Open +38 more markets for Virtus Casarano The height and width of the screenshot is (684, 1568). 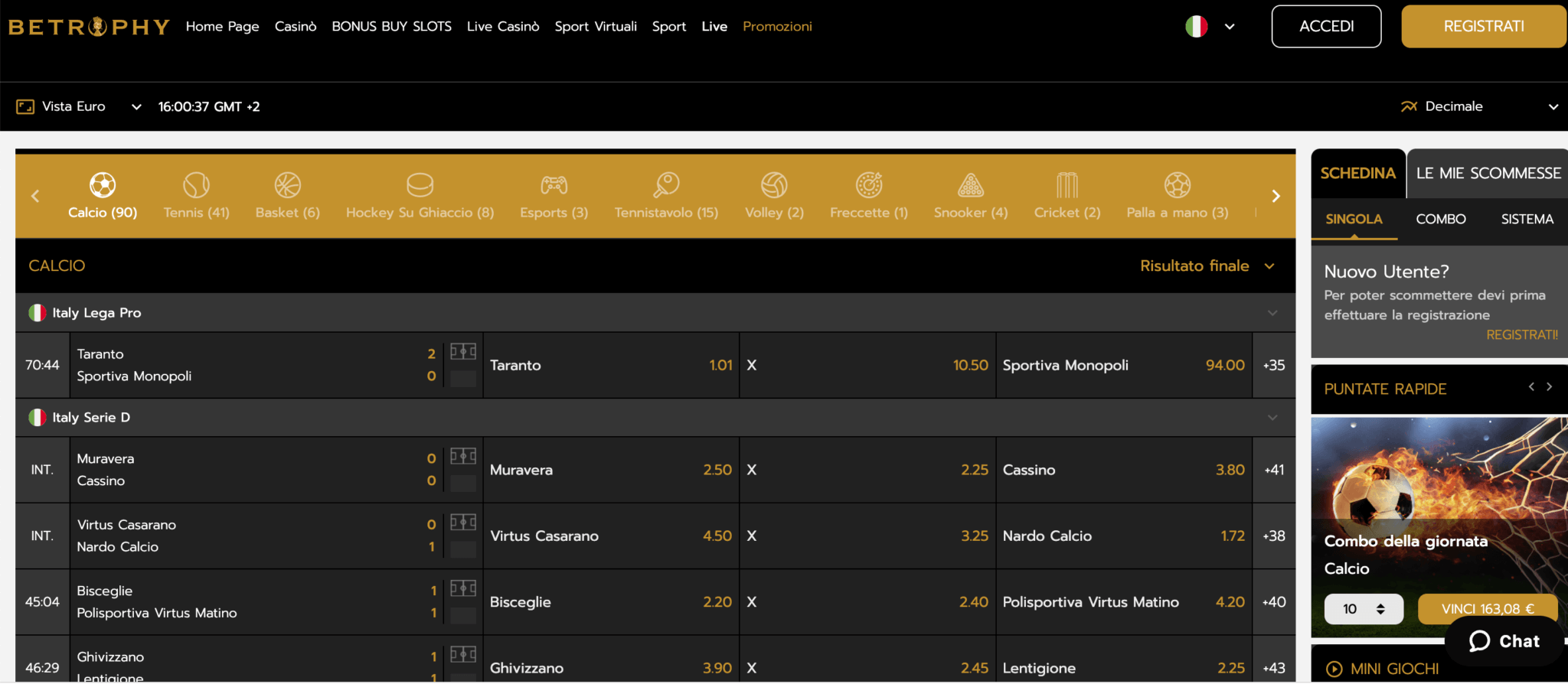coord(1274,536)
